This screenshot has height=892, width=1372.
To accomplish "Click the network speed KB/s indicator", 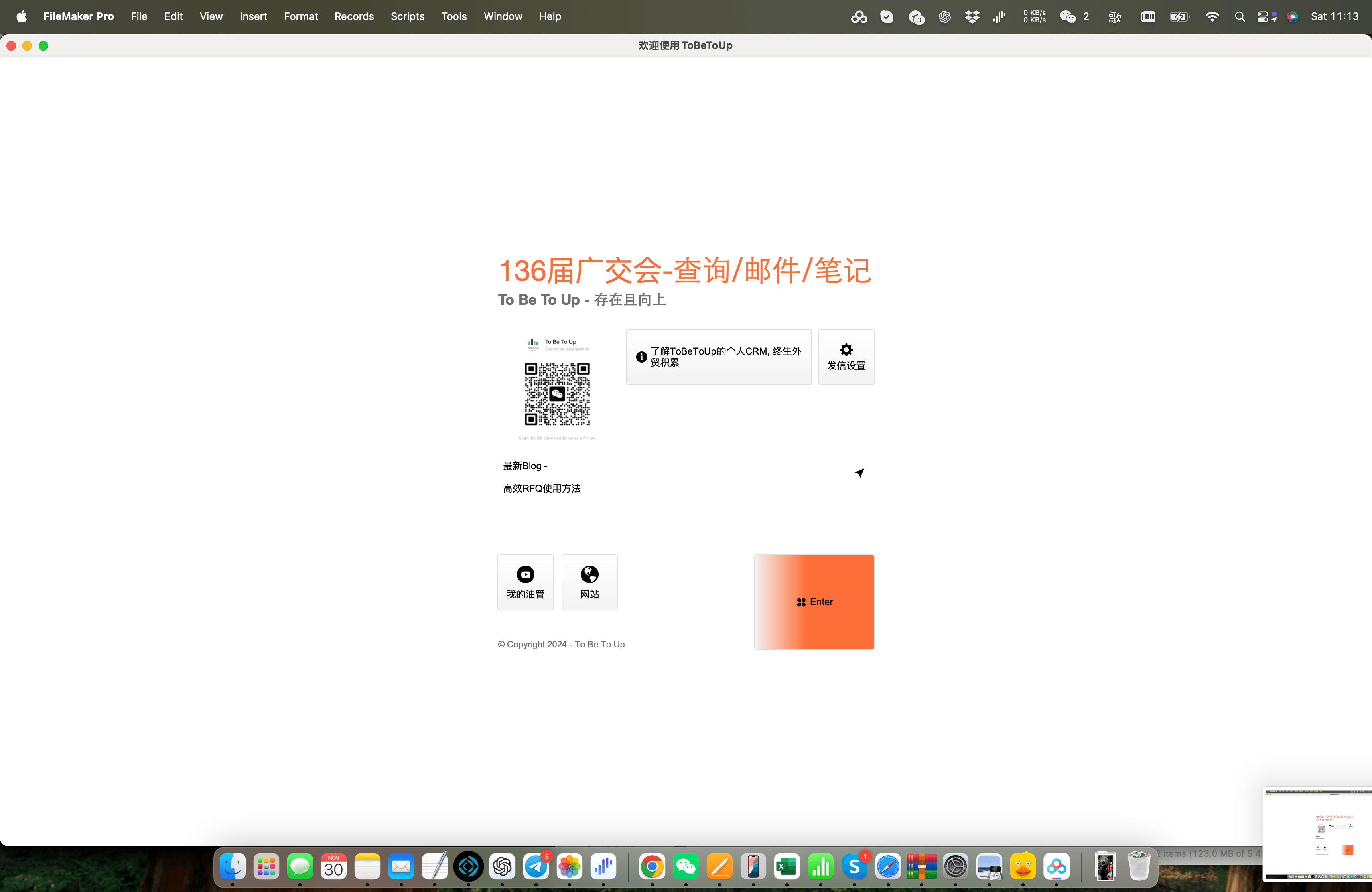I will [x=1034, y=17].
